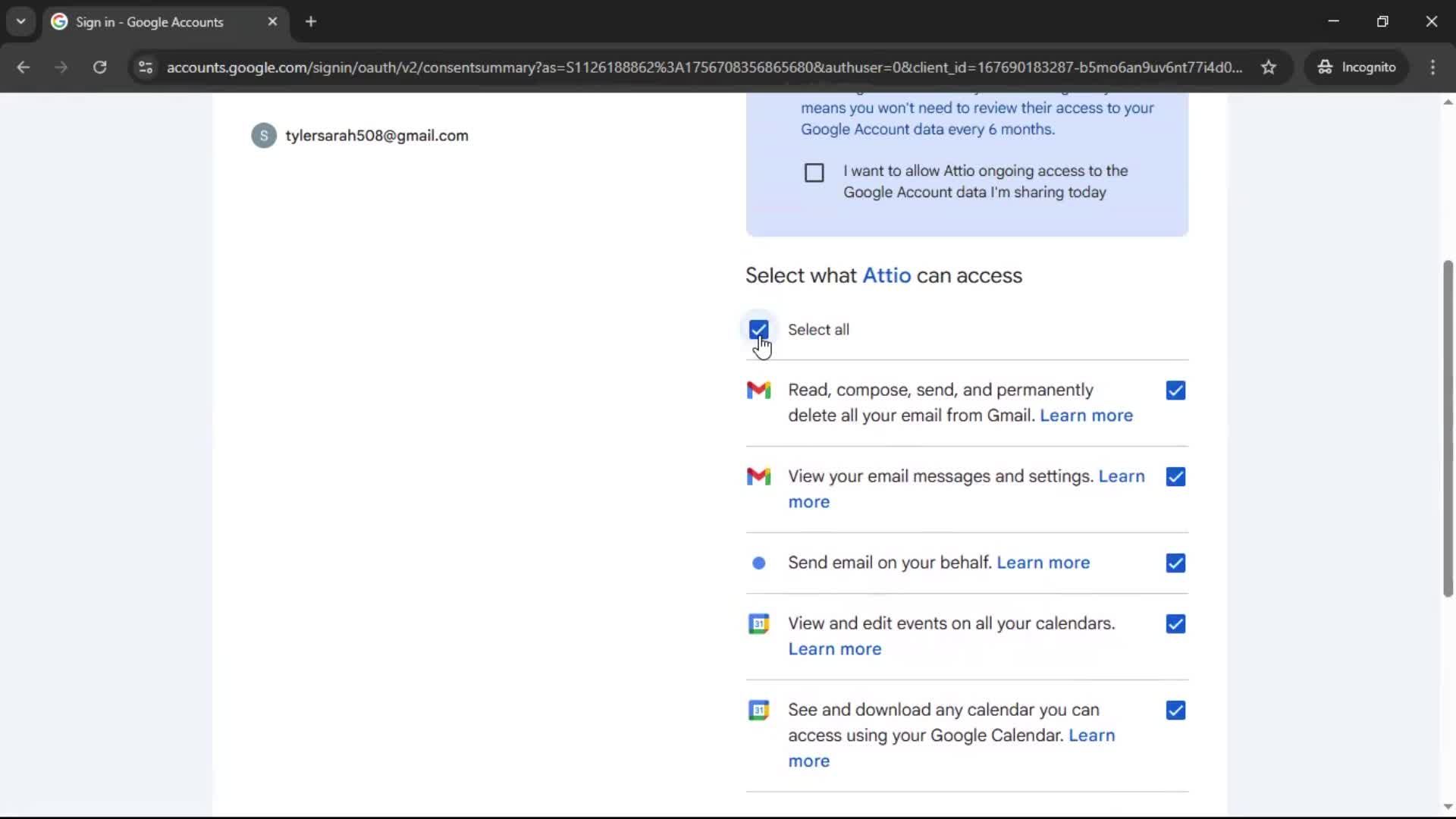Open the tab search dropdown
Screen dimensions: 1456x819
coord(20,21)
